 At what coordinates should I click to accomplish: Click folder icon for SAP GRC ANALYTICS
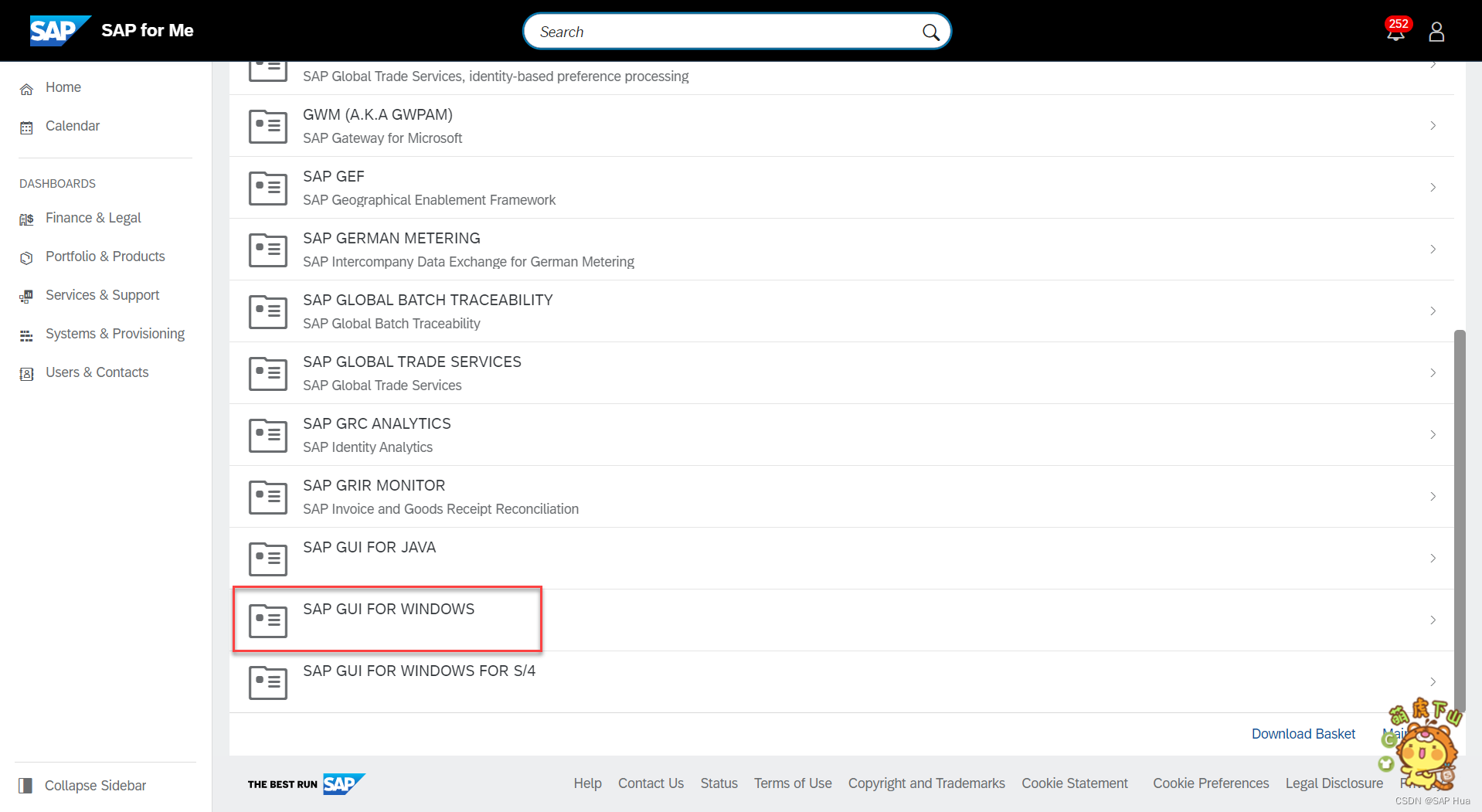pos(268,436)
